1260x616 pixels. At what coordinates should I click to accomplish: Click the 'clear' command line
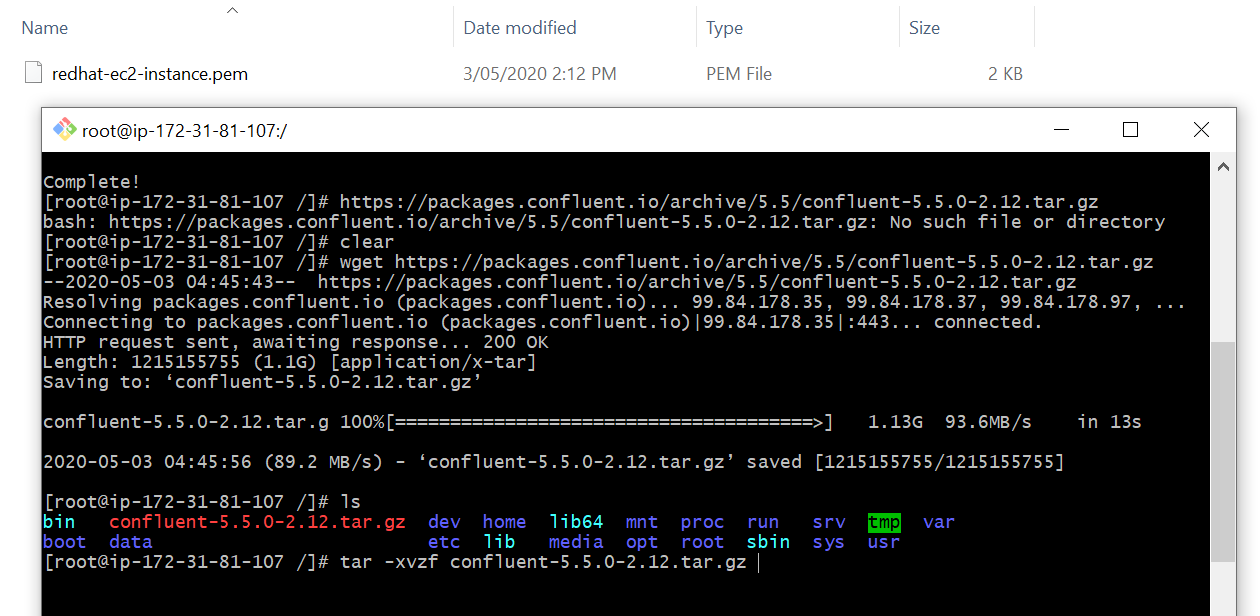[x=219, y=242]
